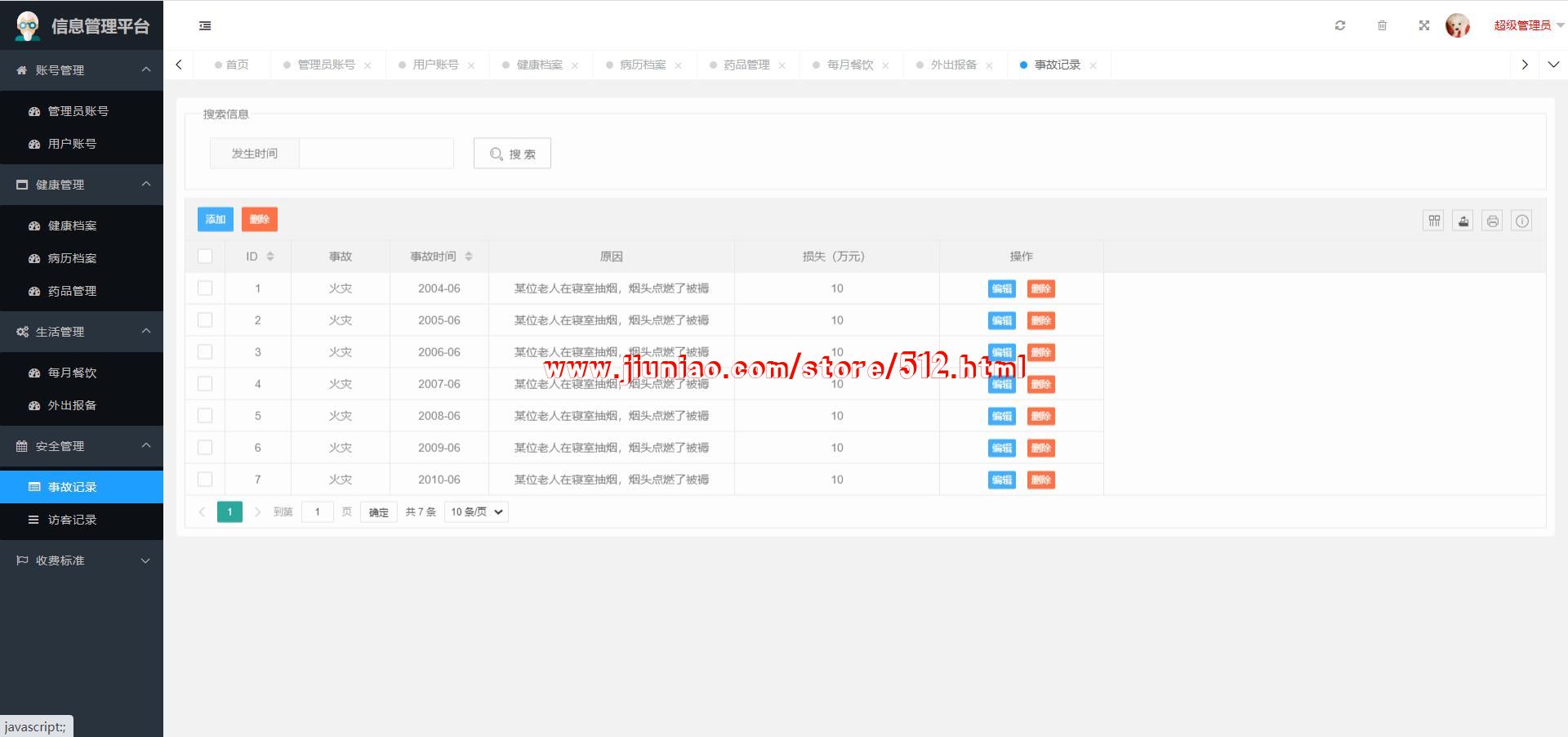Select the checkbox for row ID 1
The image size is (1568, 737).
pos(205,288)
